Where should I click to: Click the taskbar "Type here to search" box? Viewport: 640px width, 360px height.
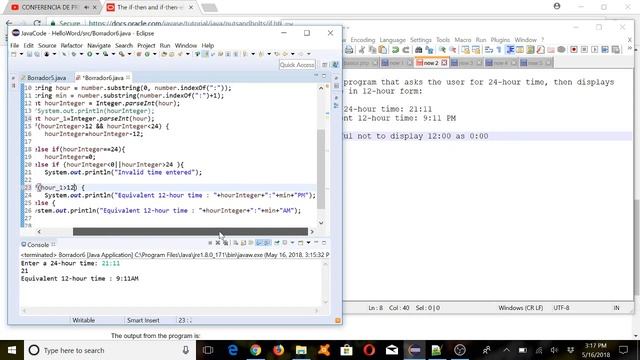[x=109, y=350]
